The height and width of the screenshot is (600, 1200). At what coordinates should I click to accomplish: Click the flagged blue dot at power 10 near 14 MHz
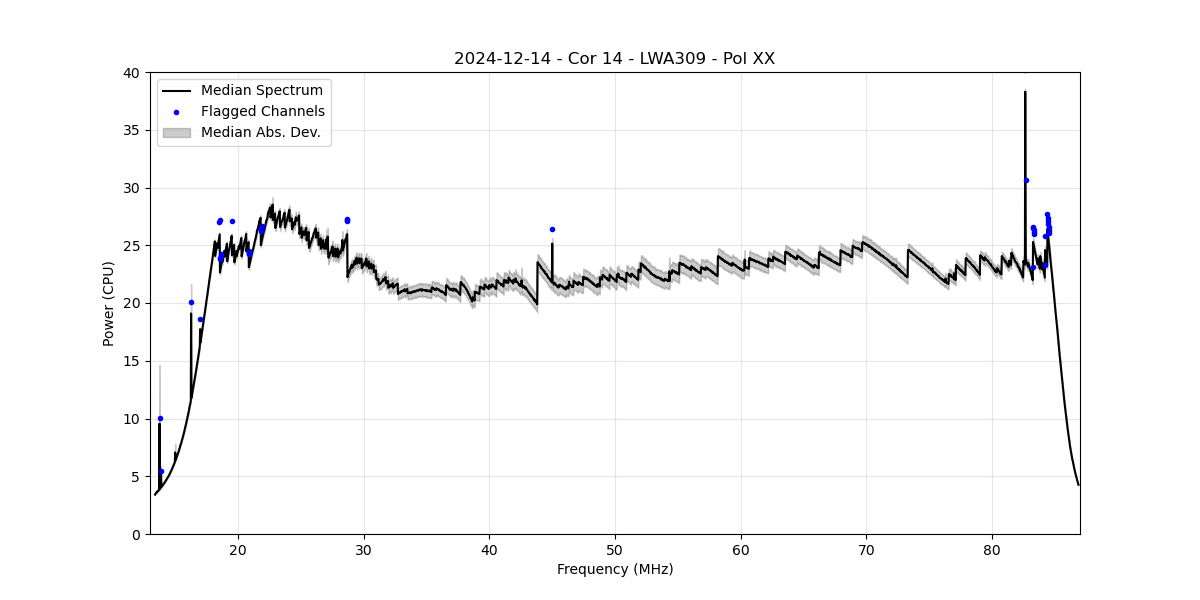(x=160, y=418)
